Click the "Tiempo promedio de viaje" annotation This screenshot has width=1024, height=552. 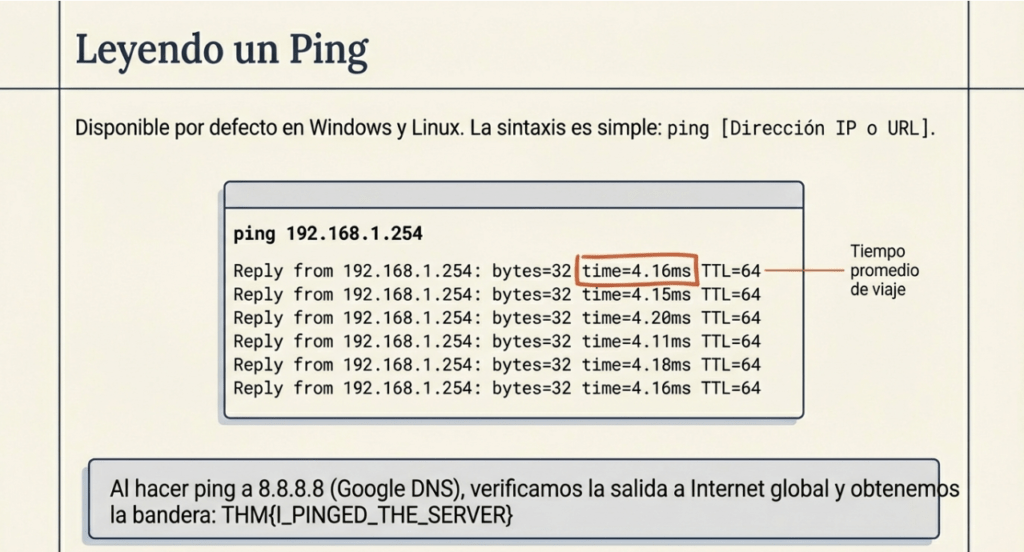click(x=884, y=270)
